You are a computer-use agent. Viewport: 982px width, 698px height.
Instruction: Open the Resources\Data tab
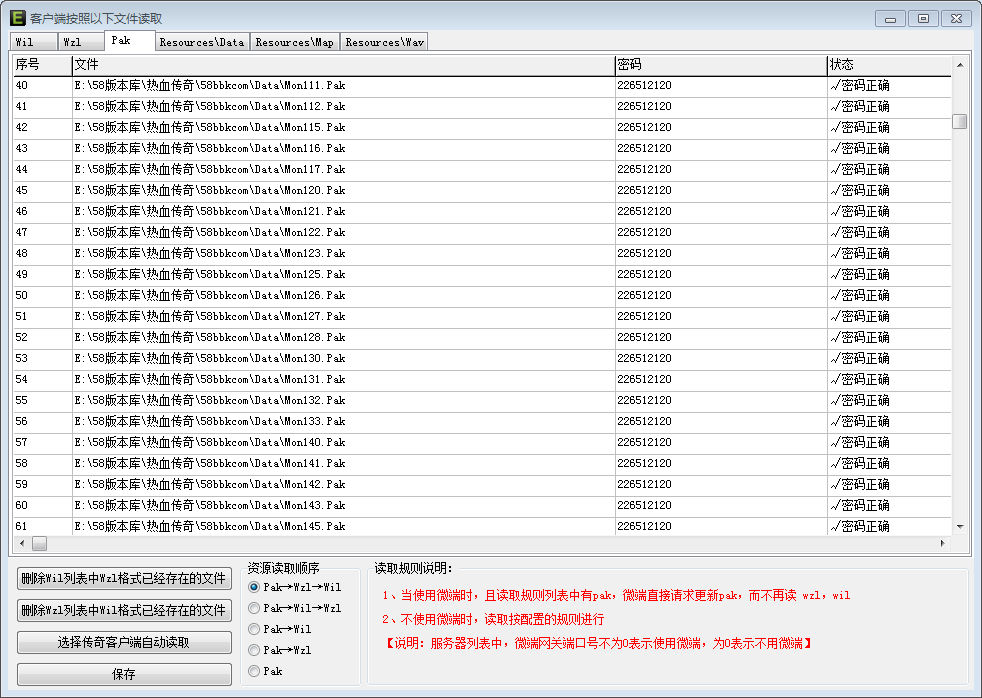202,42
